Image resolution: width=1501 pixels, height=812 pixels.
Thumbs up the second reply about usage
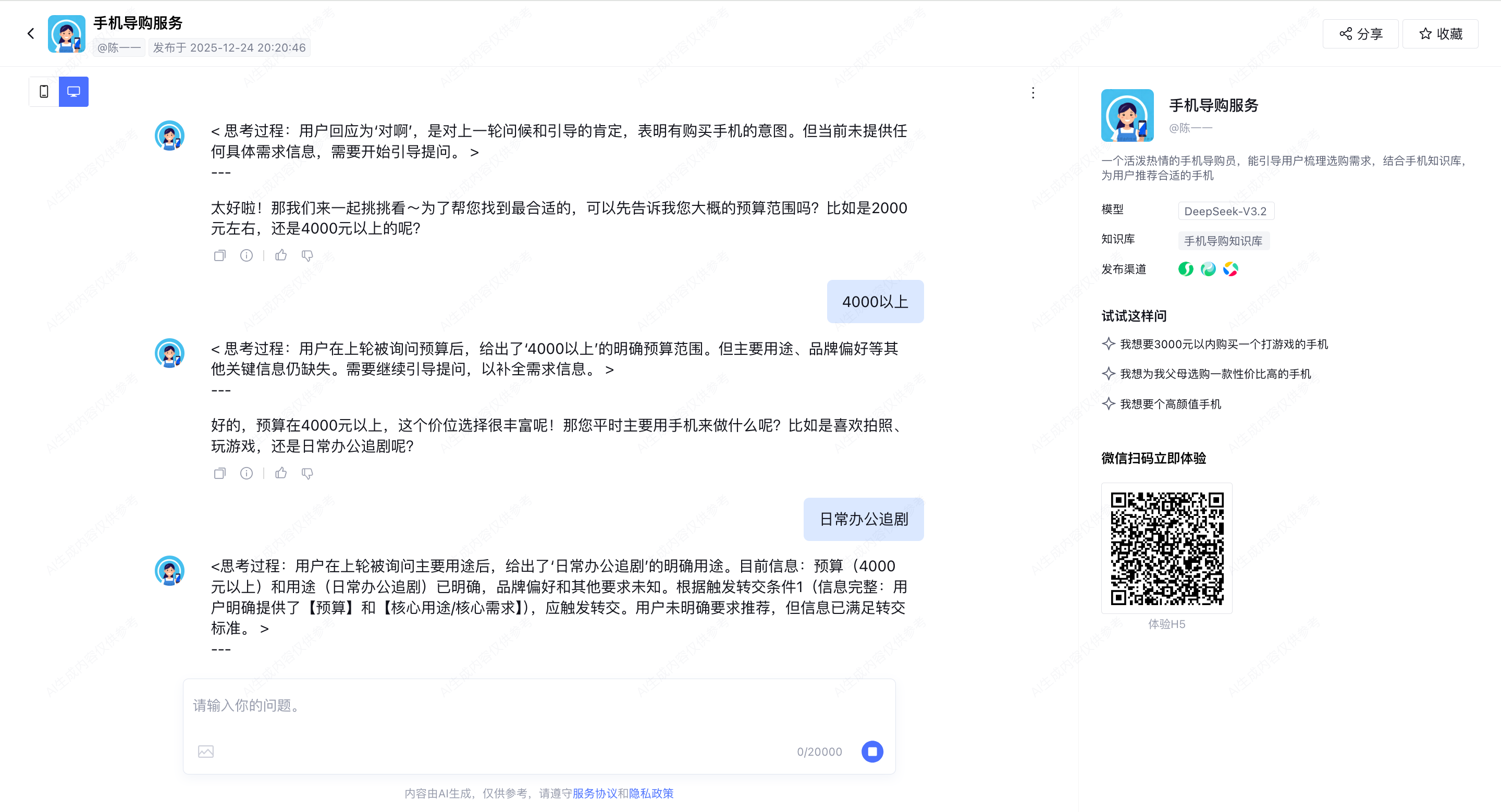click(x=281, y=473)
